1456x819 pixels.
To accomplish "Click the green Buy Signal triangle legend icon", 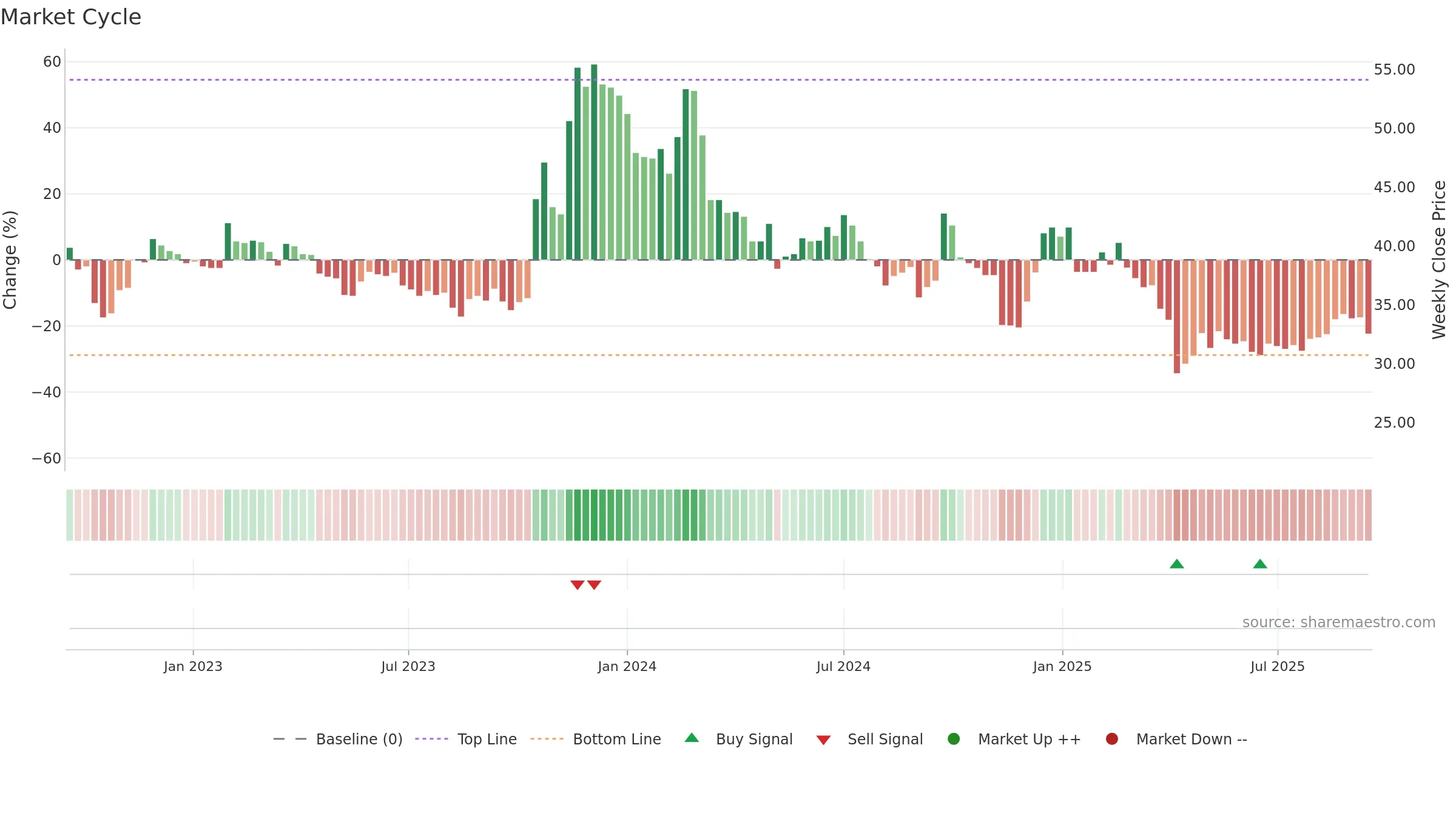I will 692,738.
